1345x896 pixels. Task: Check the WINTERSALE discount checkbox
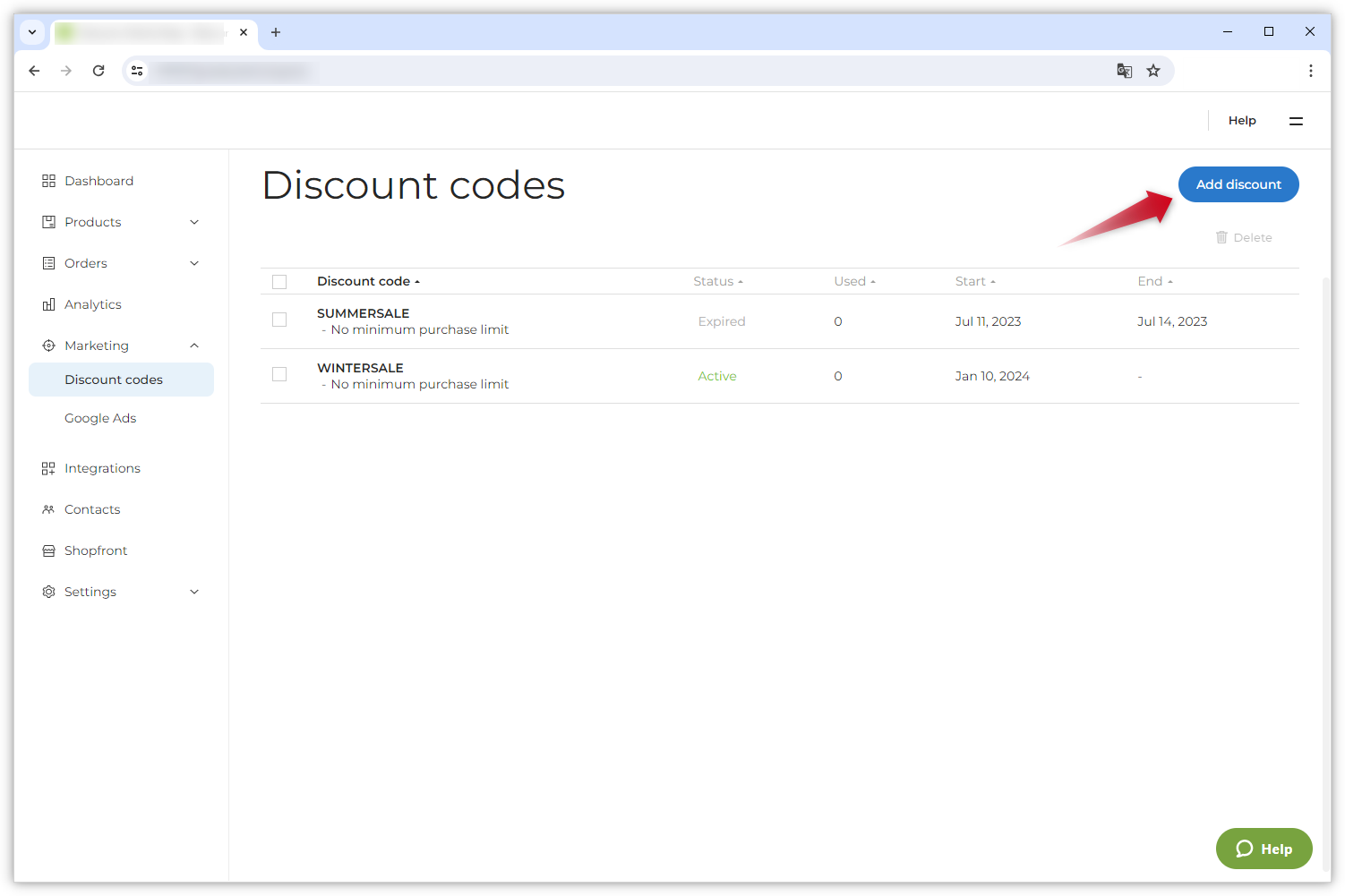tap(279, 374)
